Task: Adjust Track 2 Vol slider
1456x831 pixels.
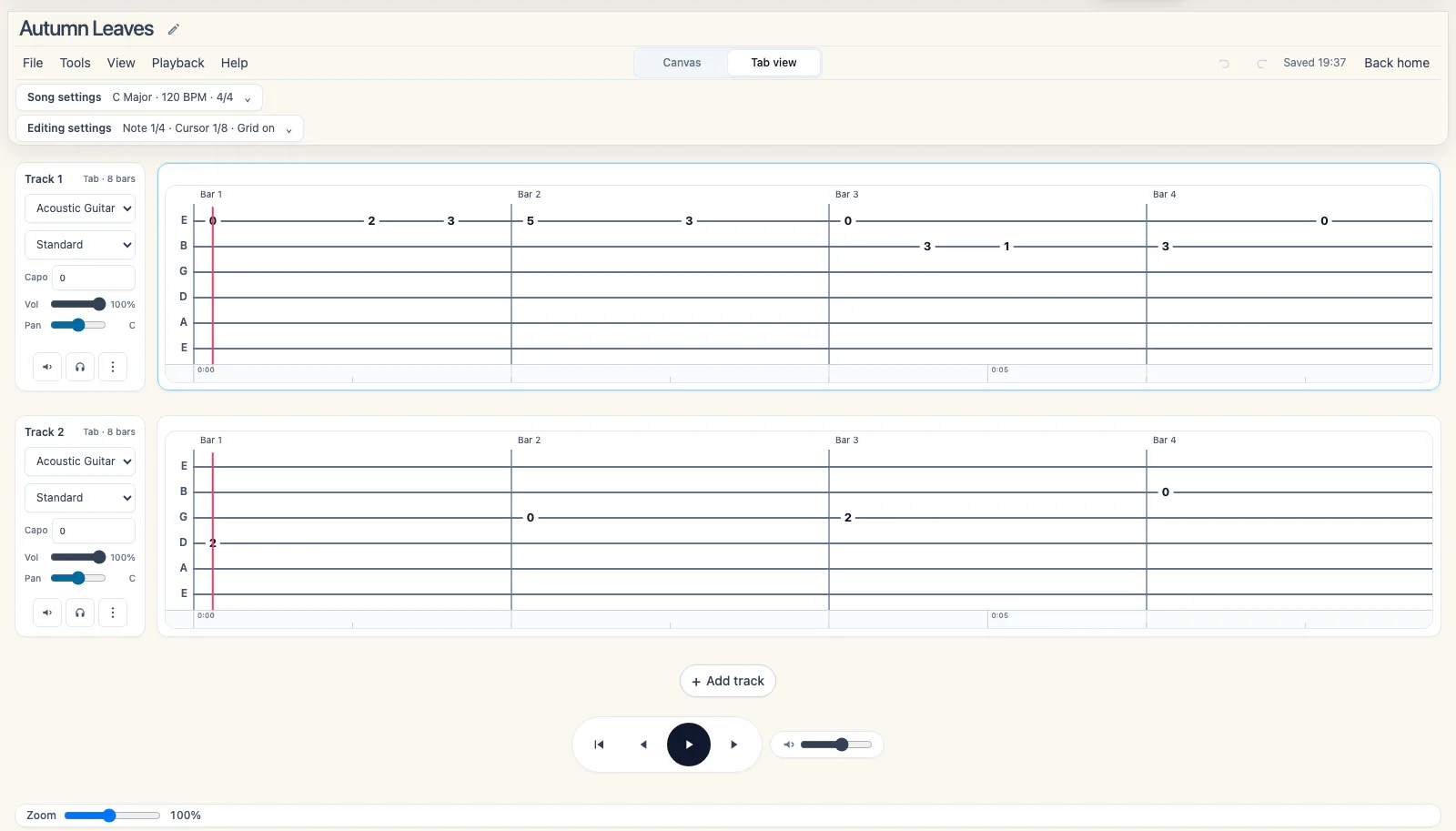Action: click(78, 557)
